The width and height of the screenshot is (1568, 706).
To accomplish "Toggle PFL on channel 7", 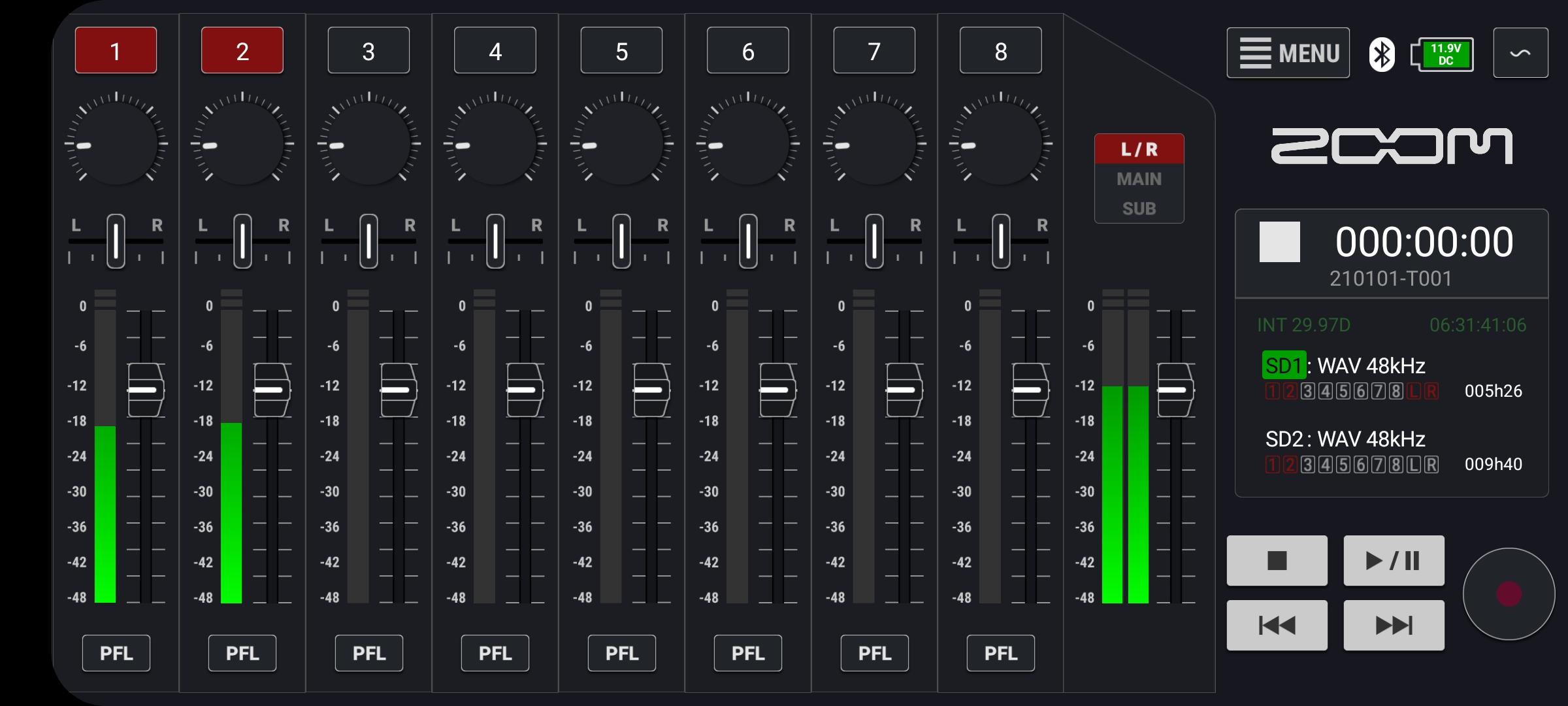I will coord(875,653).
